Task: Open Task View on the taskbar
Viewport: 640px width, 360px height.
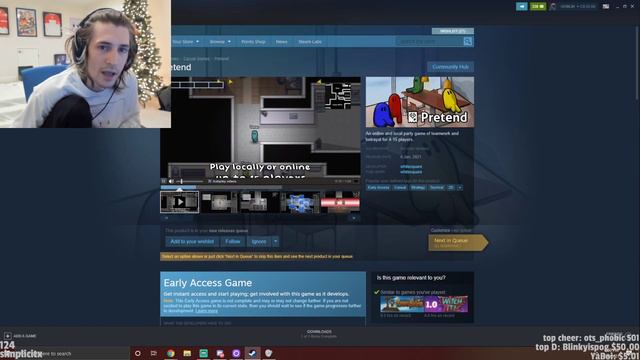Action: (x=154, y=353)
